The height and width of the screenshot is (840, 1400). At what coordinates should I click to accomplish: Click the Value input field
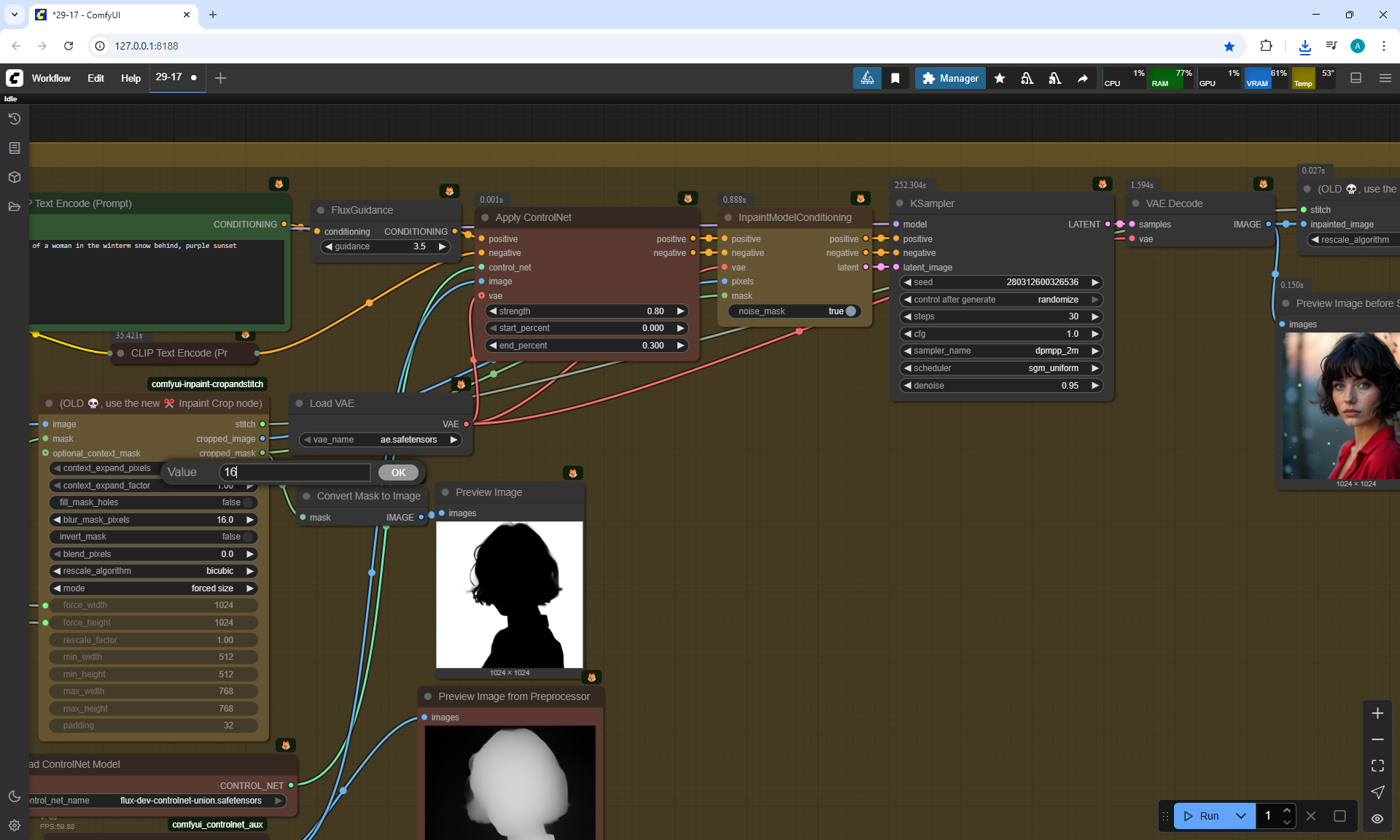pos(295,472)
